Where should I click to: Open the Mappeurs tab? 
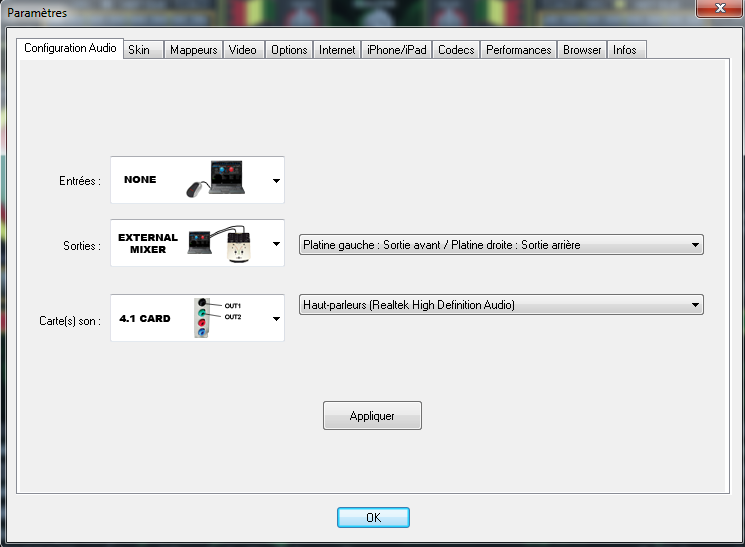coord(193,50)
